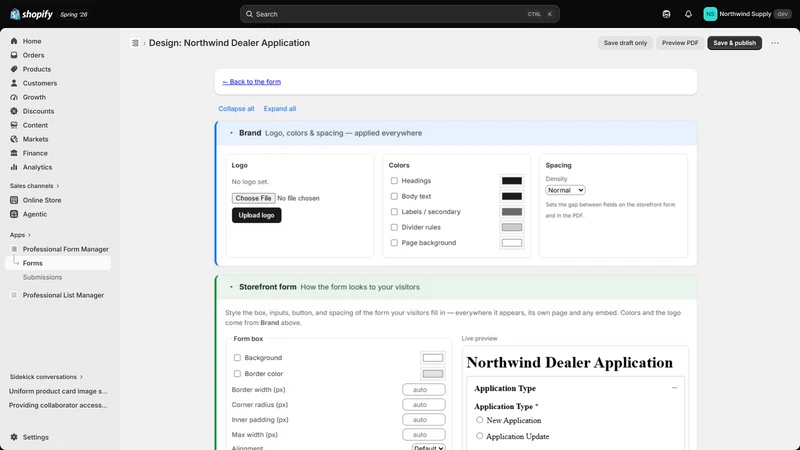Screen dimensions: 800x450
Task: Enable the Divider rules color checkbox
Action: click(394, 227)
